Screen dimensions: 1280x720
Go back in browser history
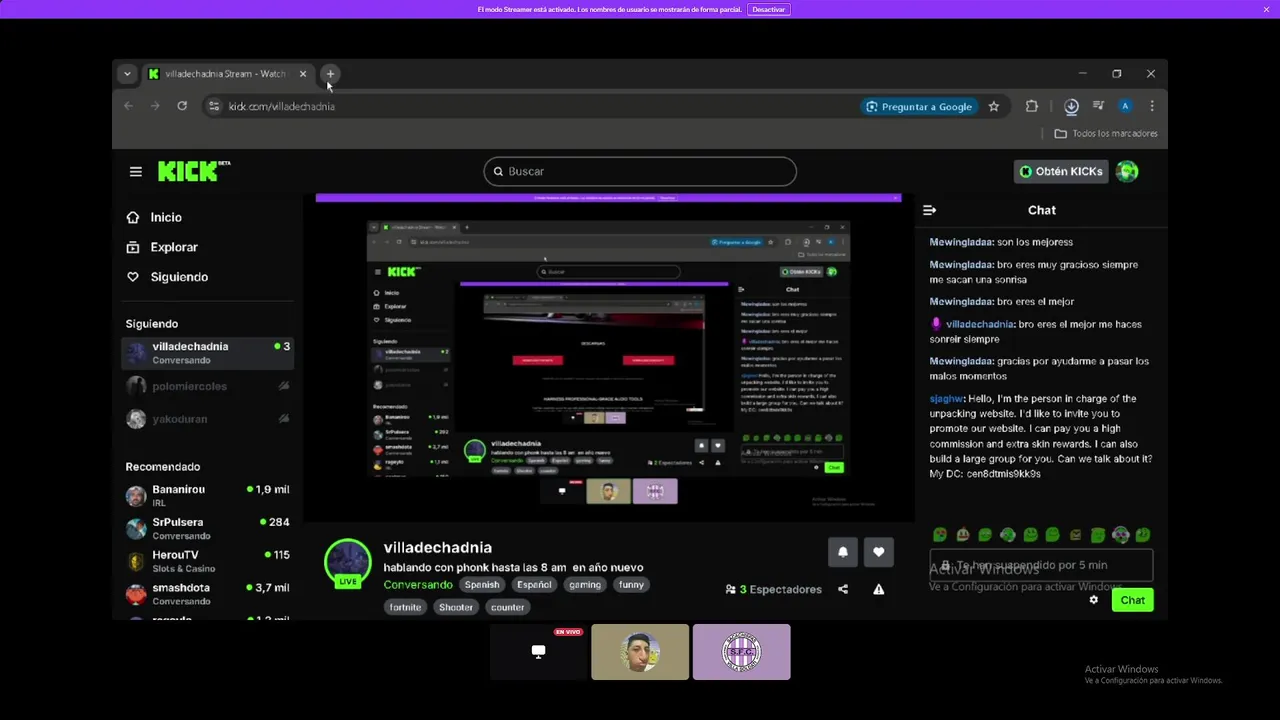coord(128,106)
